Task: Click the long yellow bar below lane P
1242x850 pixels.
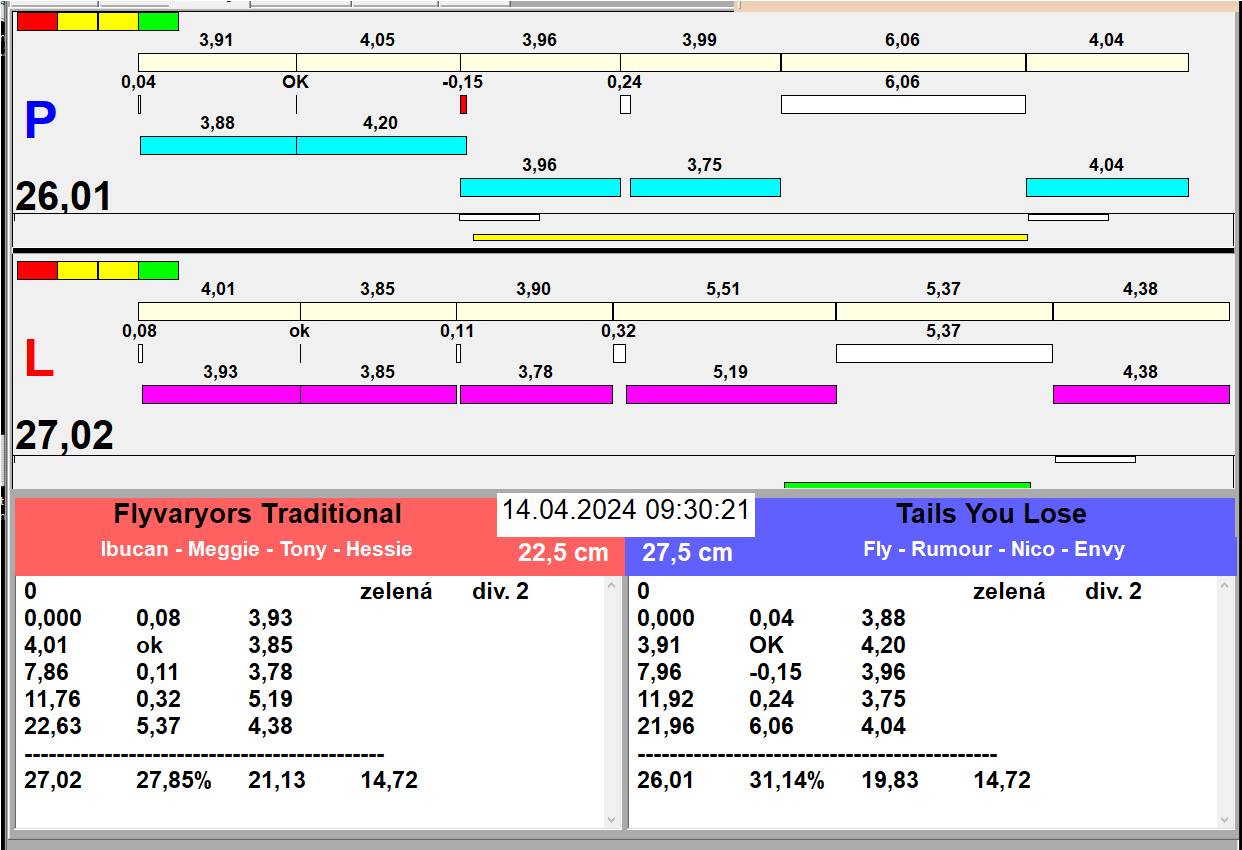Action: [750, 237]
